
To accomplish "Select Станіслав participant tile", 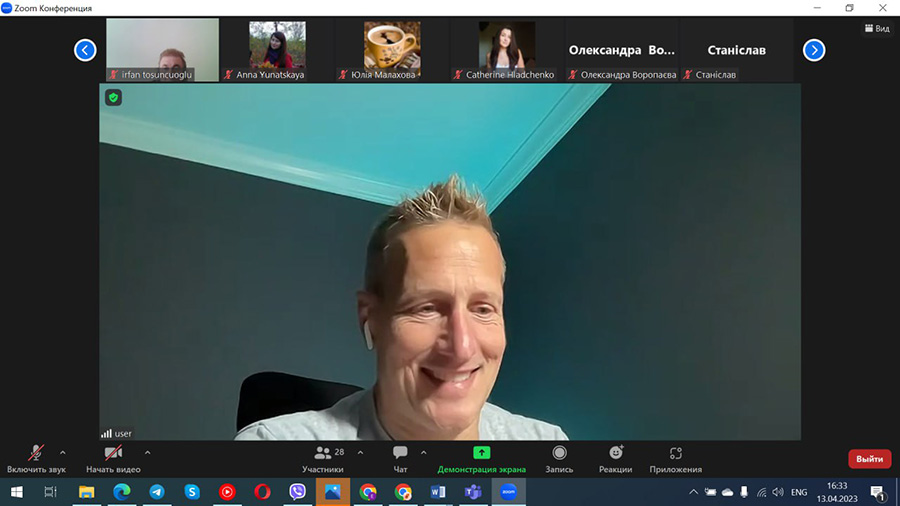I will click(x=736, y=50).
